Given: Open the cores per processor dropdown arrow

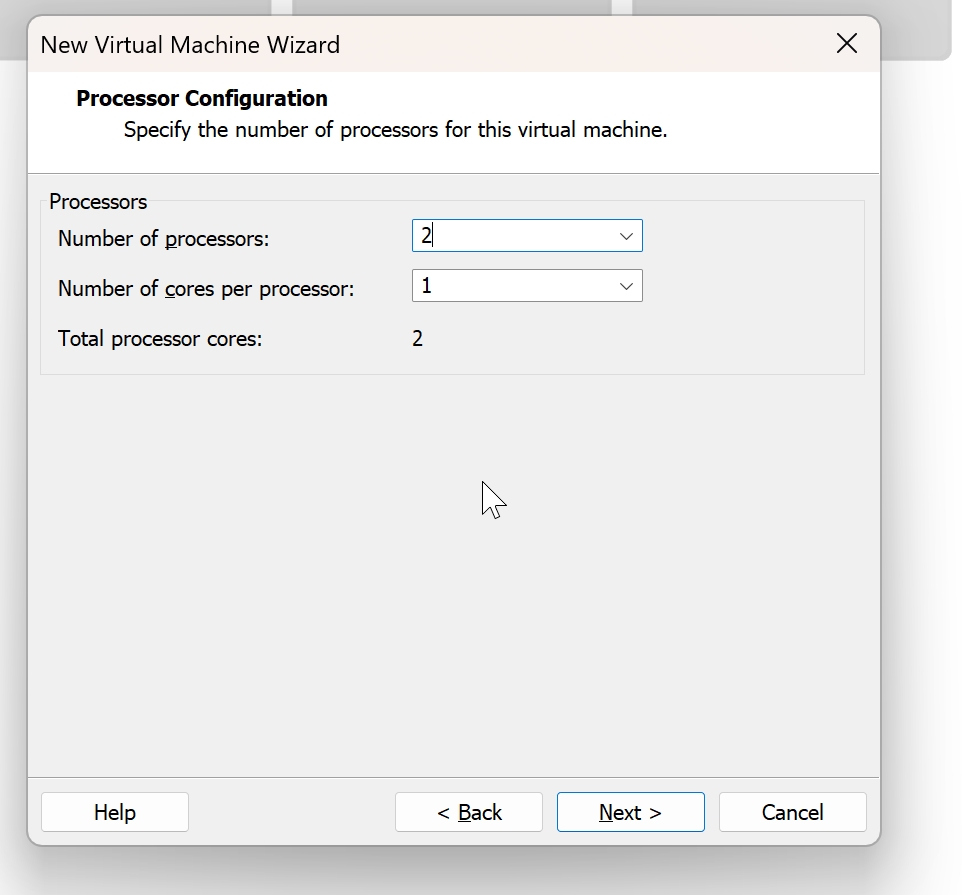Looking at the screenshot, I should [626, 286].
